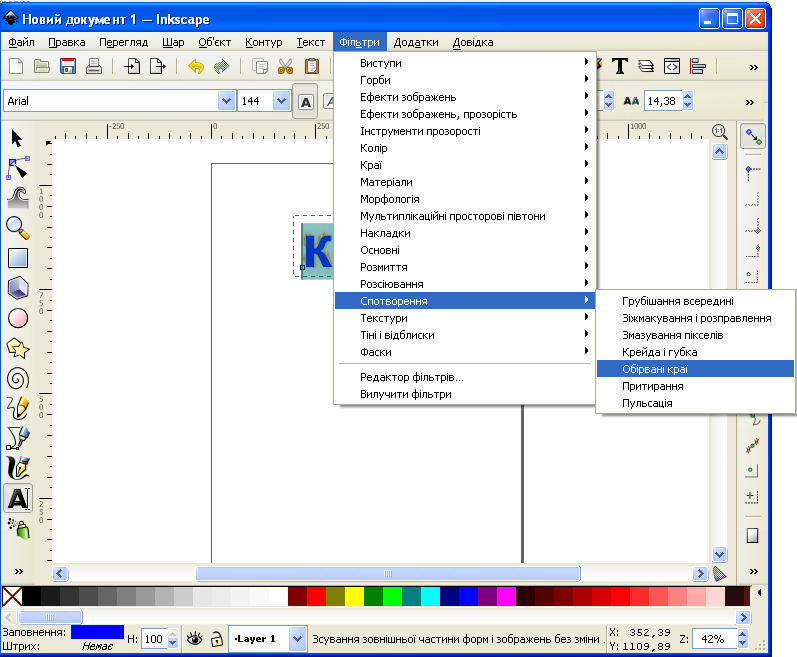Select the Node editing tool

click(x=18, y=168)
